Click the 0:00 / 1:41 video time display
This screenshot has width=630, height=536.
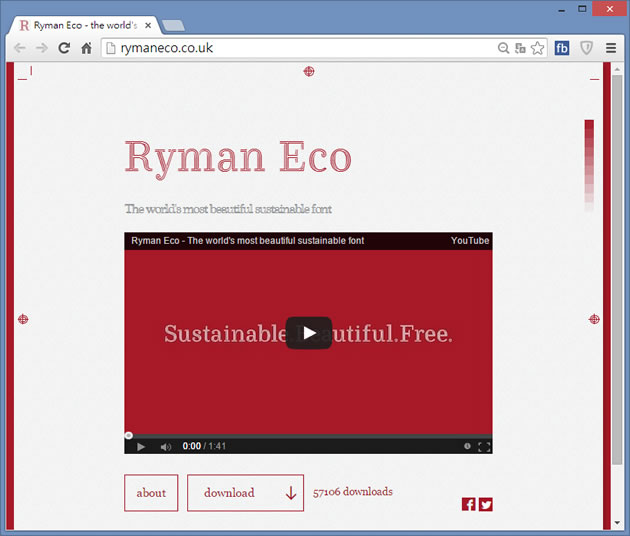[x=204, y=446]
